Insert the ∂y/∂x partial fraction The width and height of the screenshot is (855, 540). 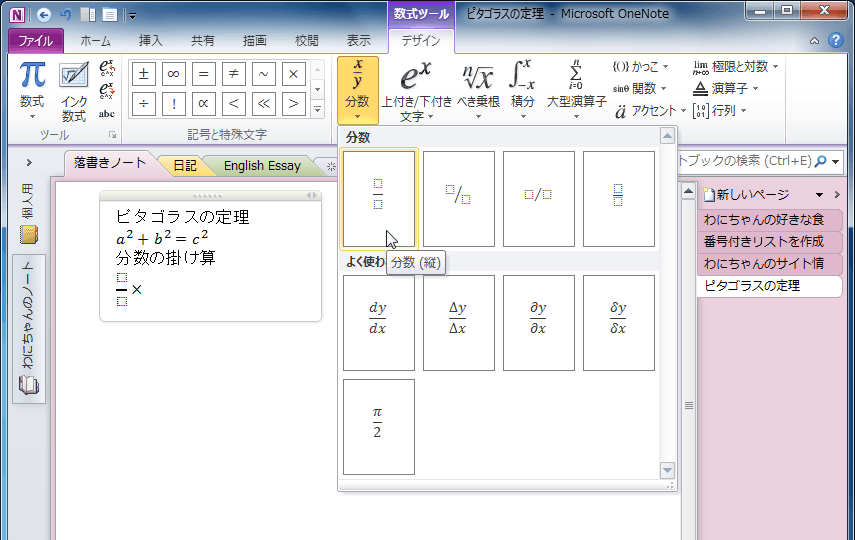tap(539, 323)
